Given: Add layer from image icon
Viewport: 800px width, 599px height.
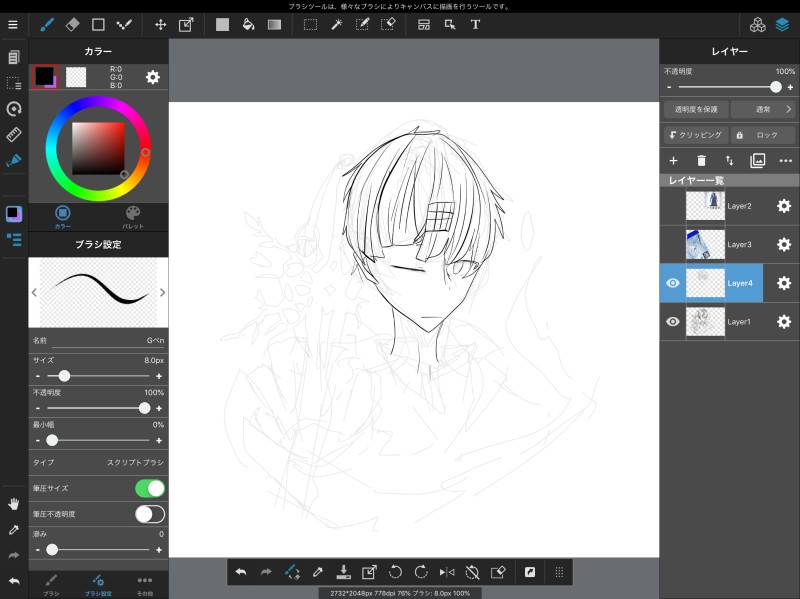Looking at the screenshot, I should coord(758,161).
